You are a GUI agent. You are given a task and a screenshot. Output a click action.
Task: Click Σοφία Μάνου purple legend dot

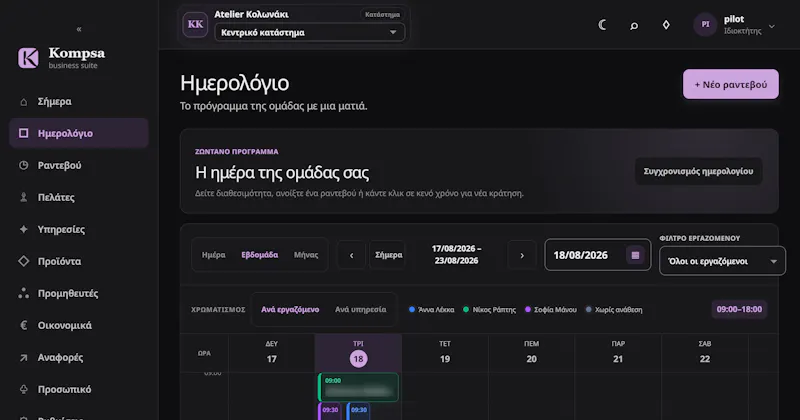click(528, 309)
